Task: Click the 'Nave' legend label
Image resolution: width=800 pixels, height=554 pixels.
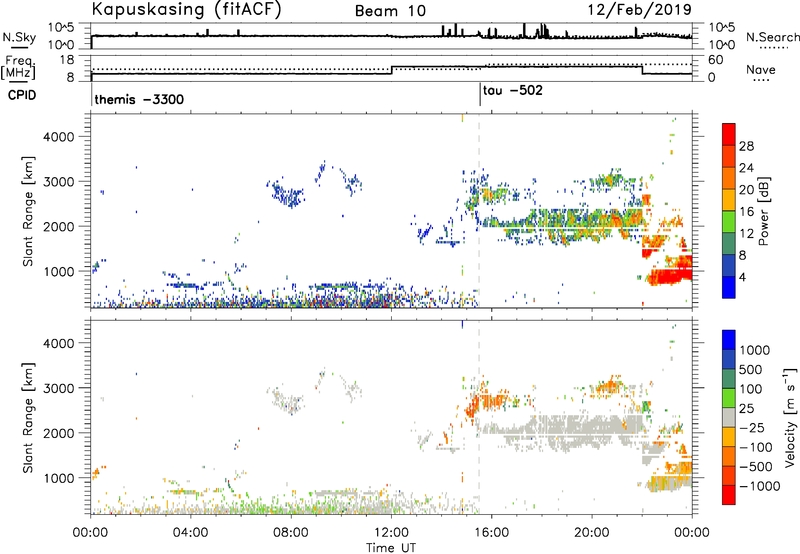Action: (x=760, y=70)
